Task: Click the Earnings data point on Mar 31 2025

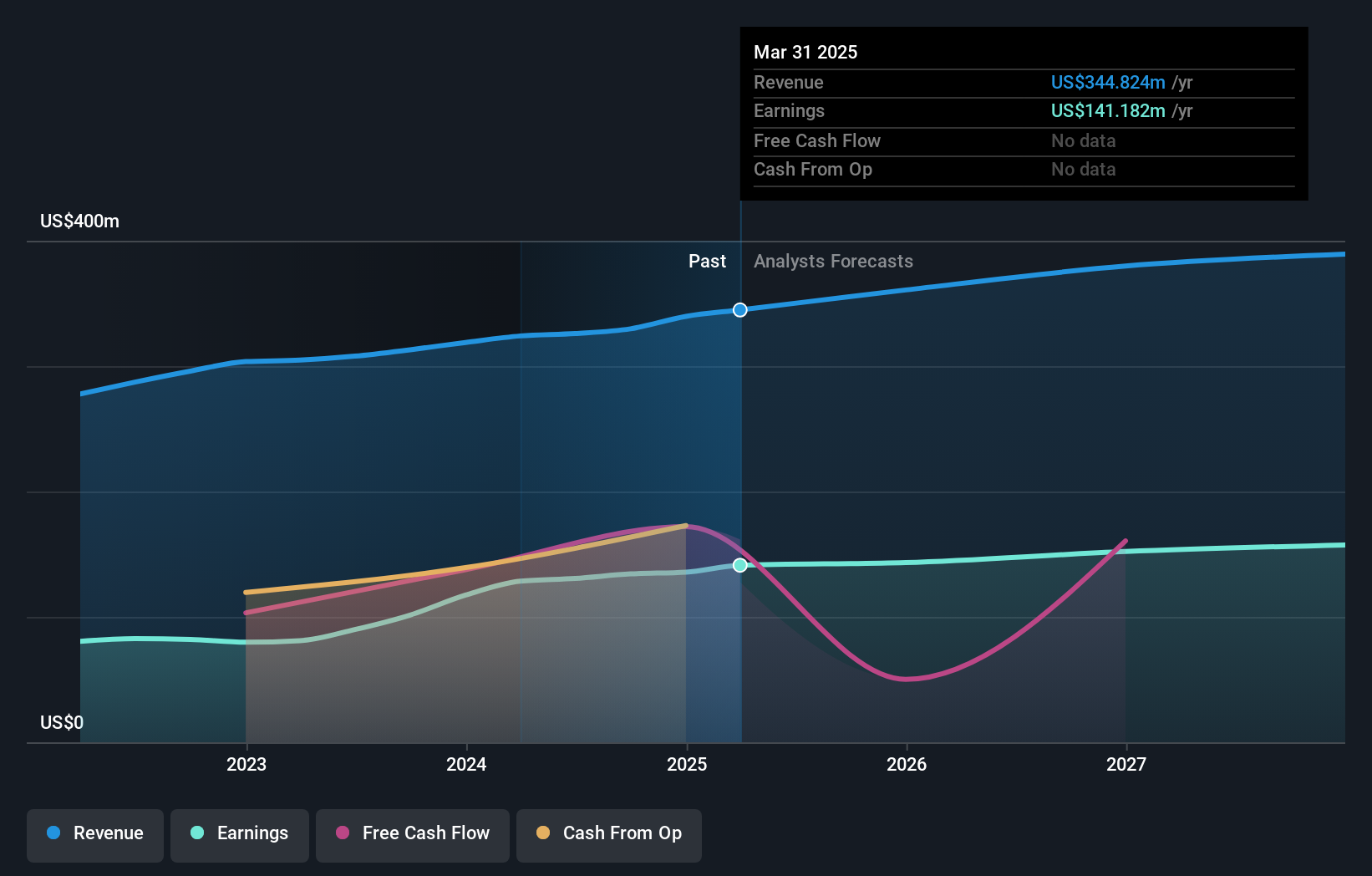Action: click(x=740, y=565)
